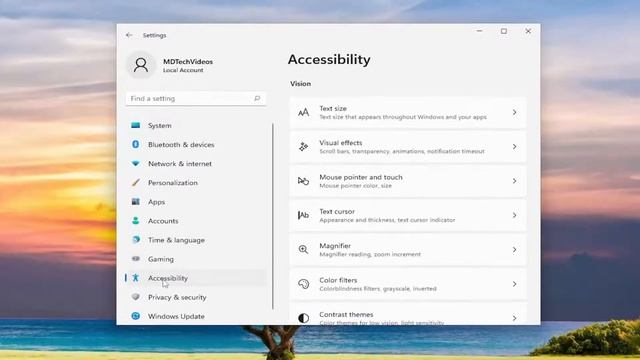Viewport: 640px width, 360px height.
Task: Open Magnifier settings
Action: pyautogui.click(x=408, y=249)
